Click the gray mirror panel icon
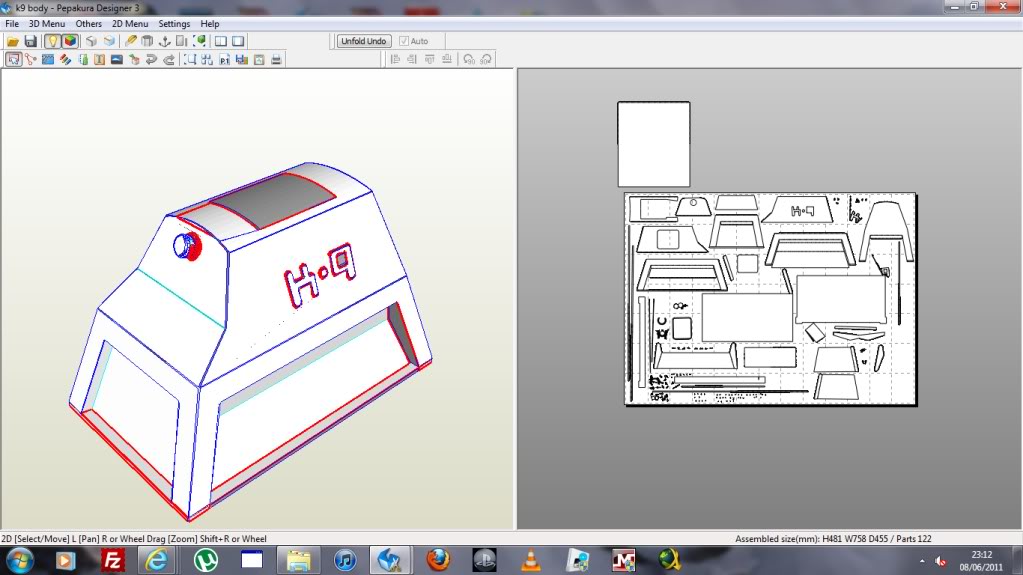1023x575 pixels. (x=181, y=41)
